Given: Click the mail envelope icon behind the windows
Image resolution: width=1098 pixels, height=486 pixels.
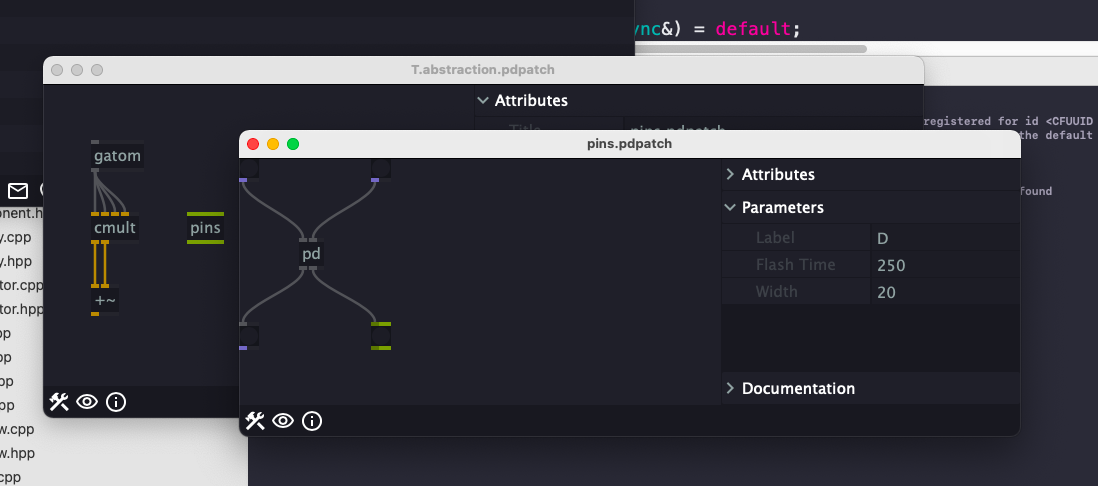Looking at the screenshot, I should click(18, 190).
